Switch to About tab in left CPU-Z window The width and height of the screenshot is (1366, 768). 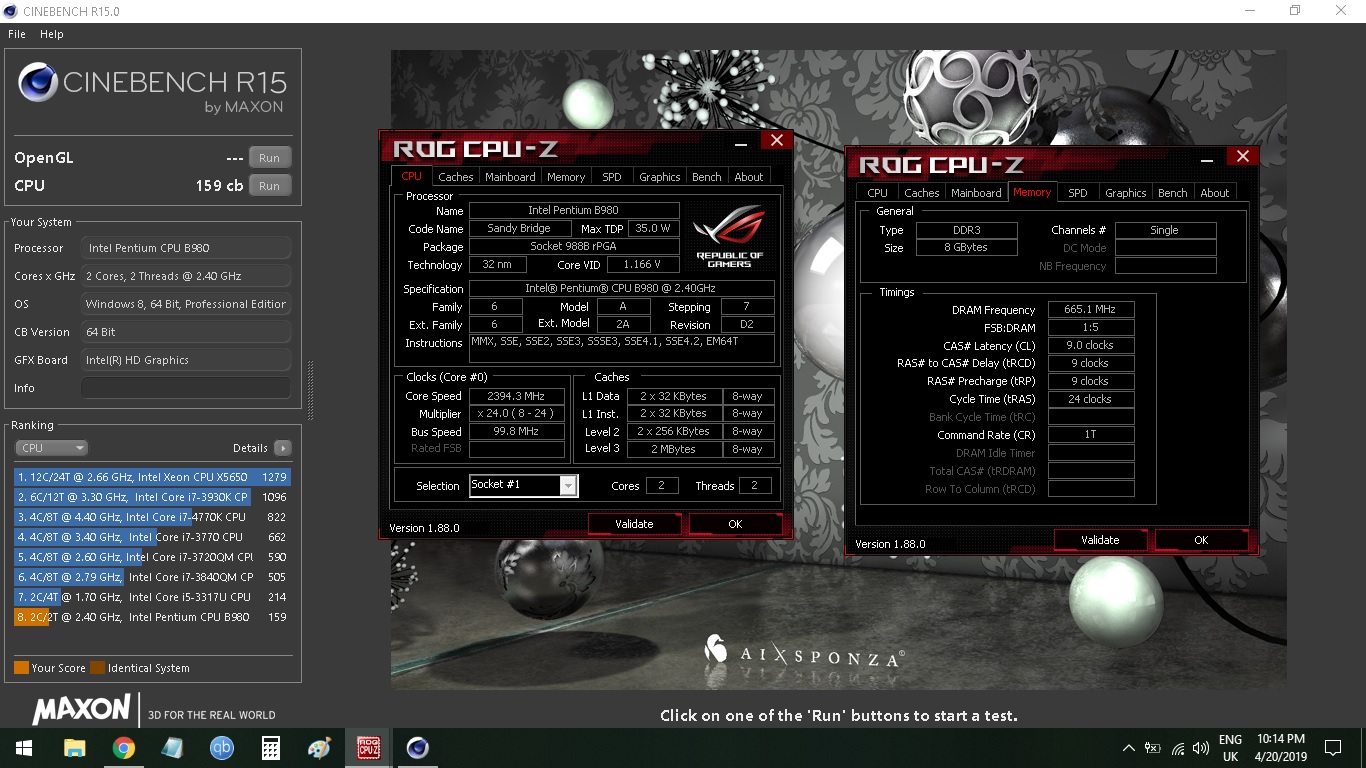[749, 177]
